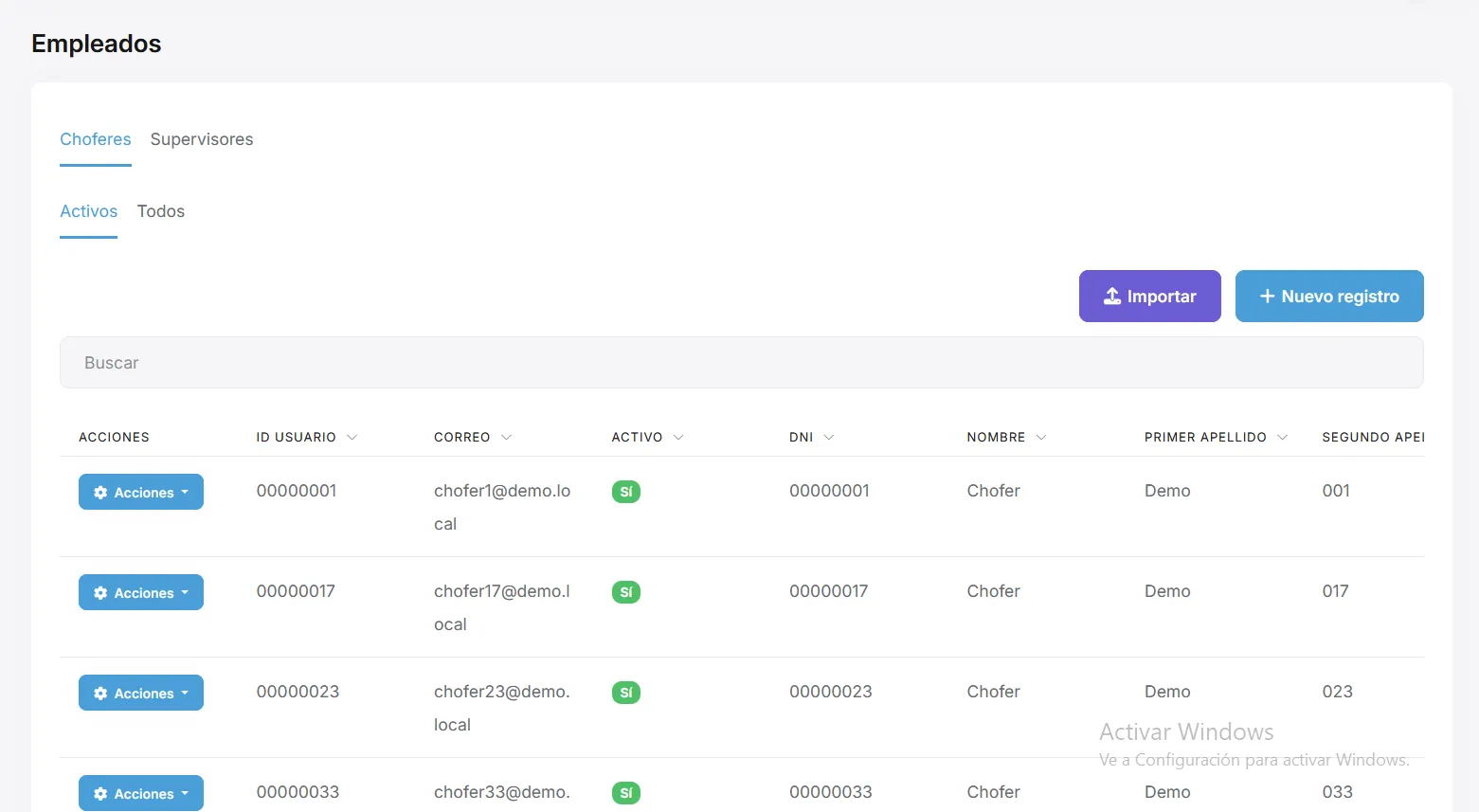Screen dimensions: 1479x812
Task: Expand the CORREO column sort chevron
Action: tap(506, 437)
